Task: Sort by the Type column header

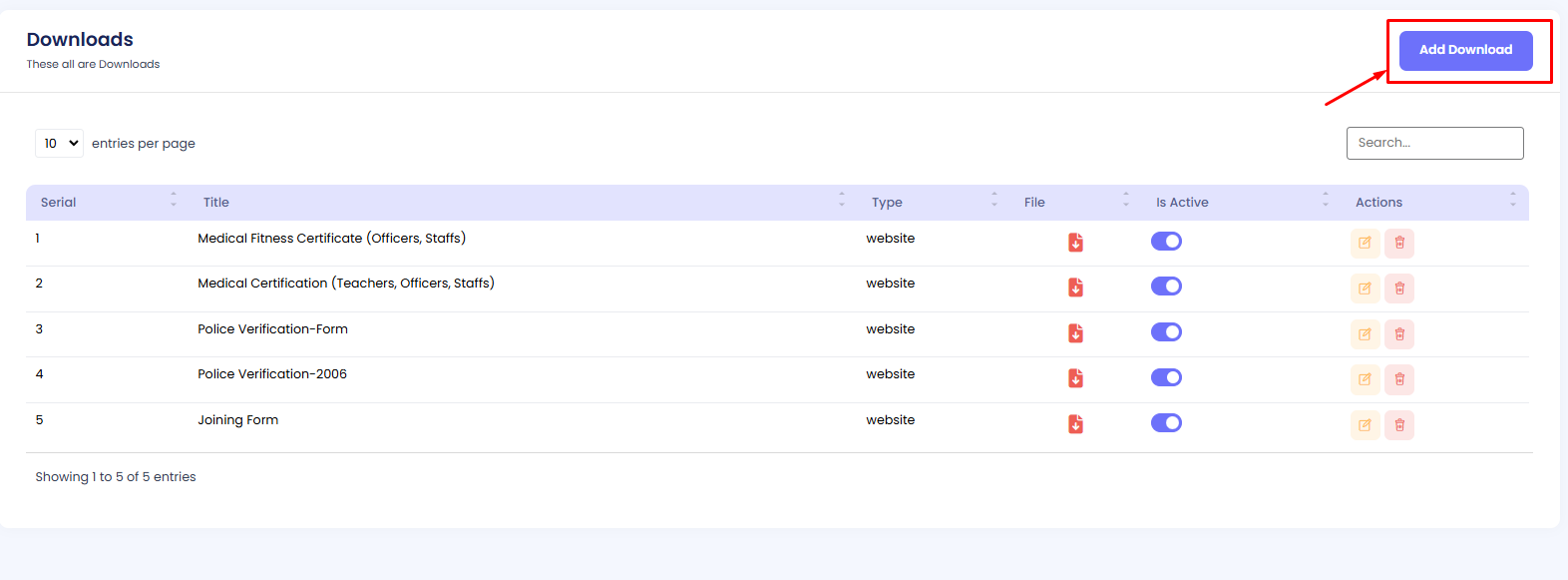Action: [887, 203]
